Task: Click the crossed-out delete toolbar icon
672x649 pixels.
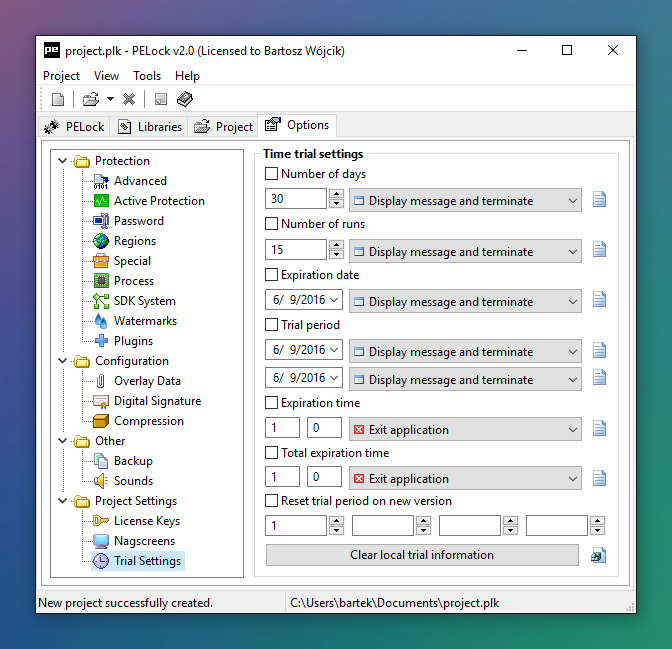Action: click(x=129, y=99)
